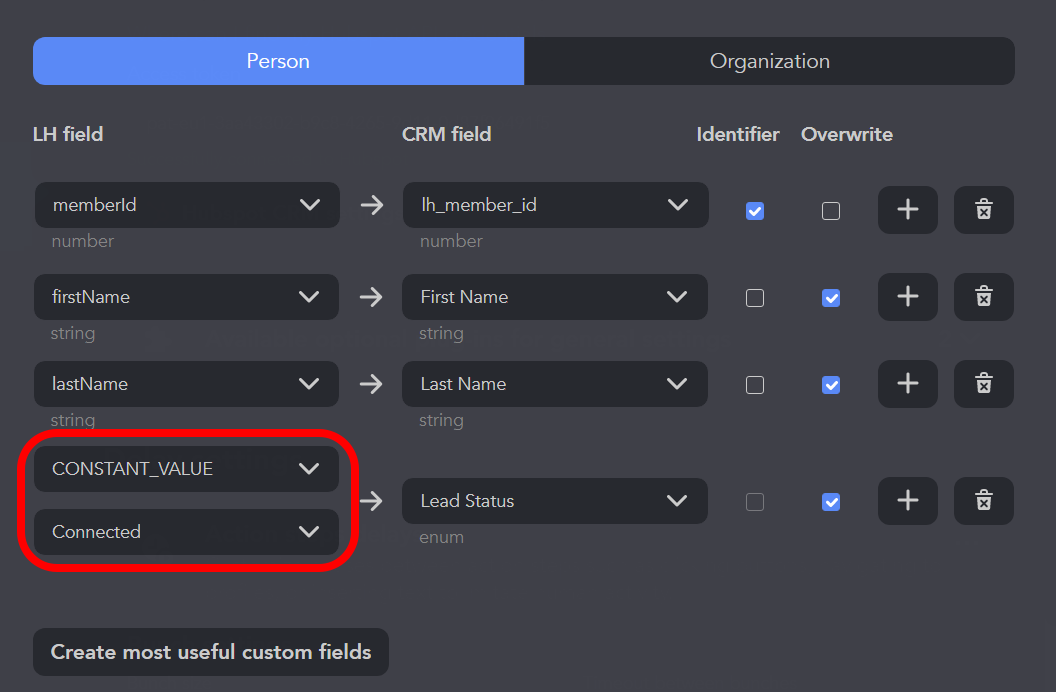
Task: Add a mapping row after memberId
Action: [907, 209]
